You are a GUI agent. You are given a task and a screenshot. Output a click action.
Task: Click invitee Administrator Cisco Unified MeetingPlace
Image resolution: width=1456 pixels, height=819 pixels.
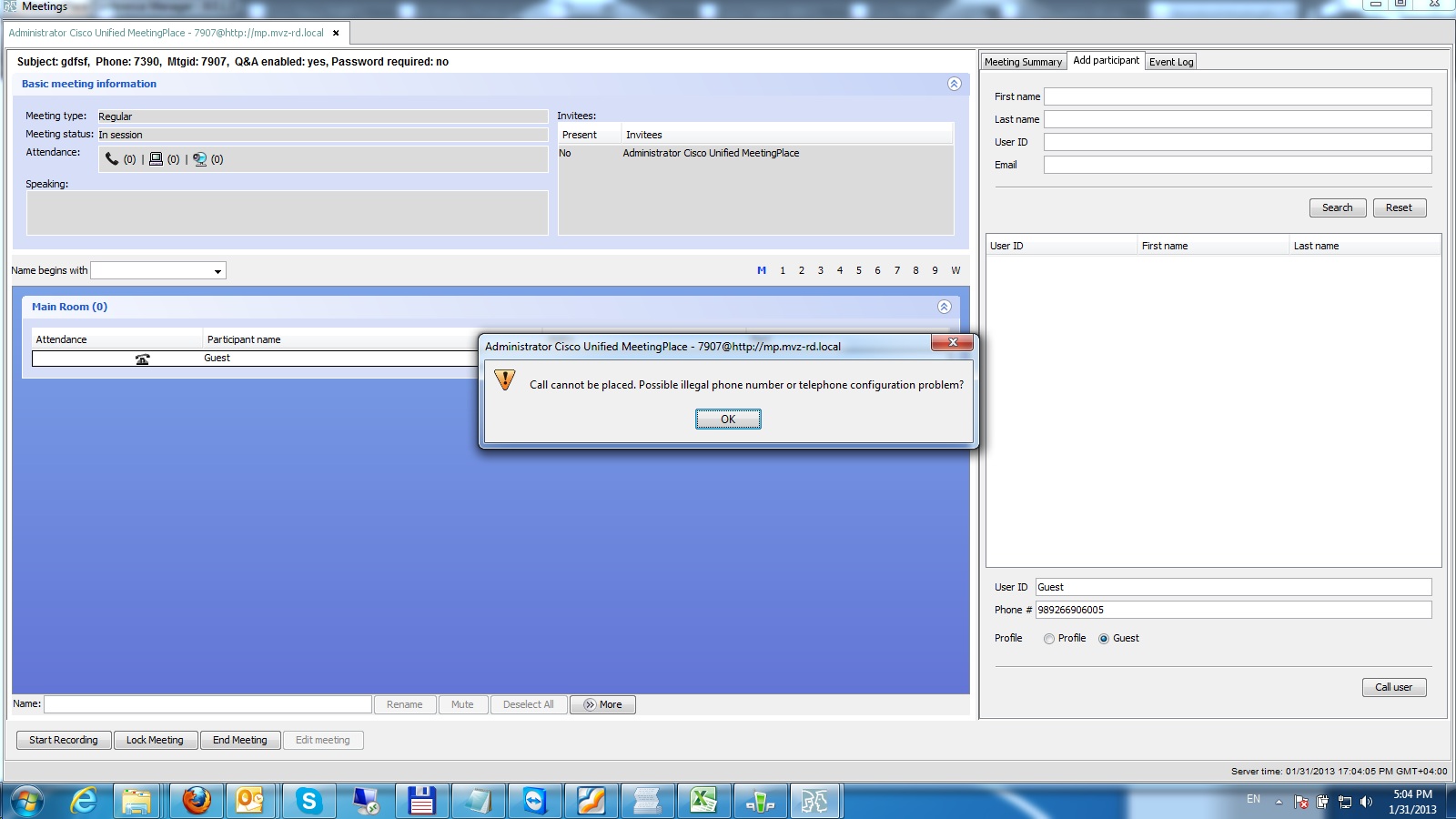click(711, 153)
